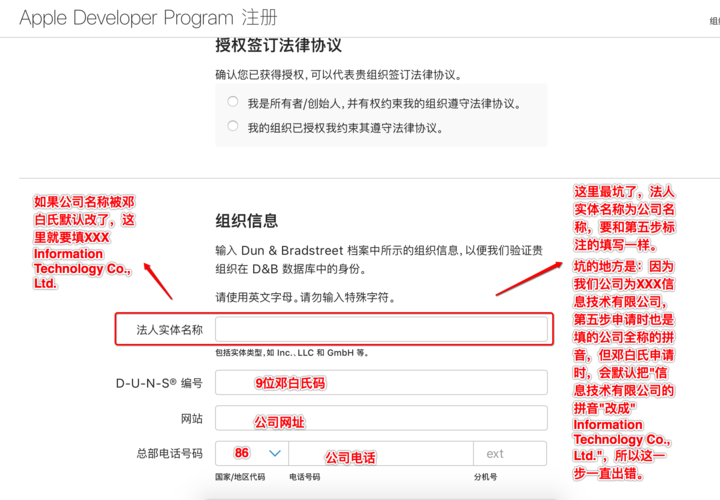Click the 授权签订法律协议 heading
720x500 pixels.
click(x=279, y=45)
